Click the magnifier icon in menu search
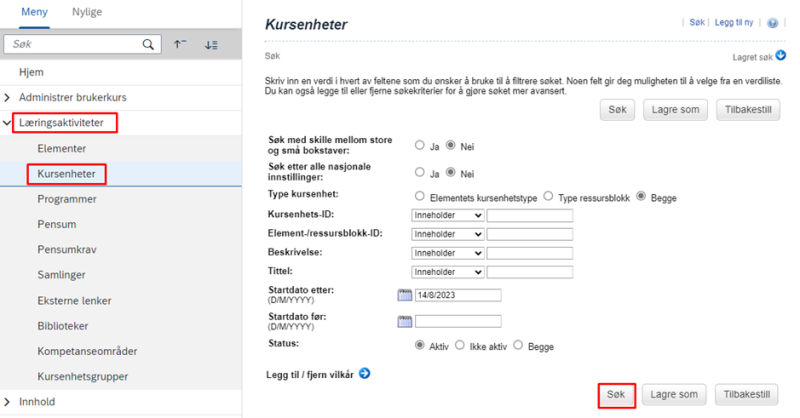Viewport: 800px width, 418px height. coord(148,44)
